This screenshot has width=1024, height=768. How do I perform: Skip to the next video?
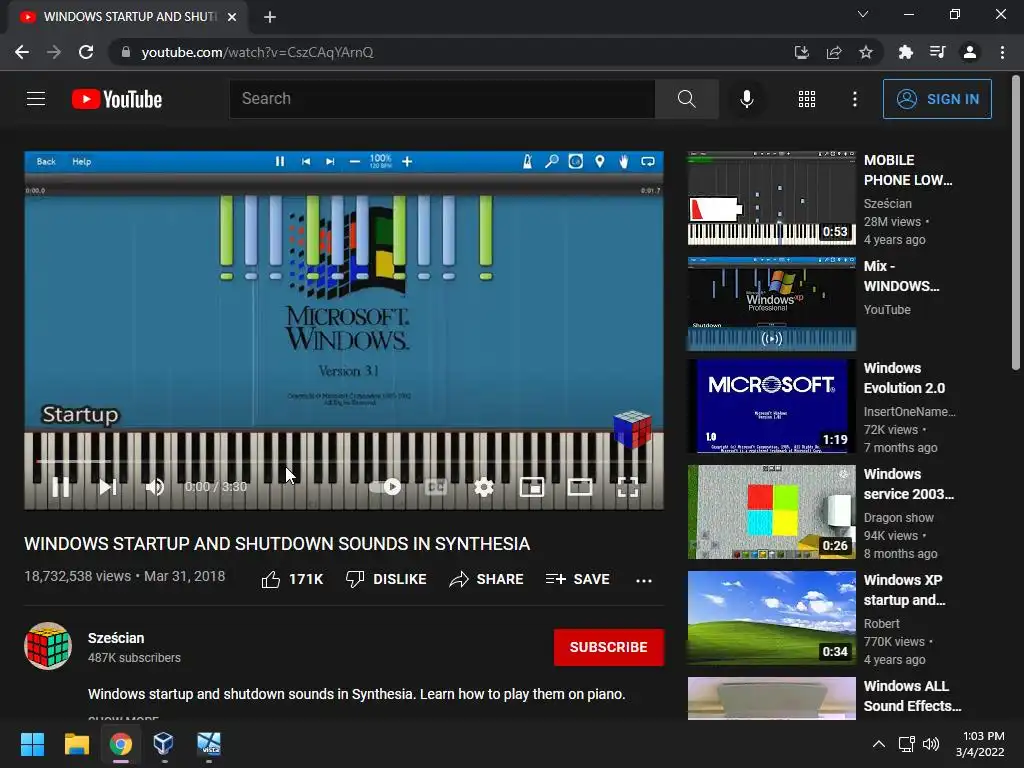click(108, 487)
